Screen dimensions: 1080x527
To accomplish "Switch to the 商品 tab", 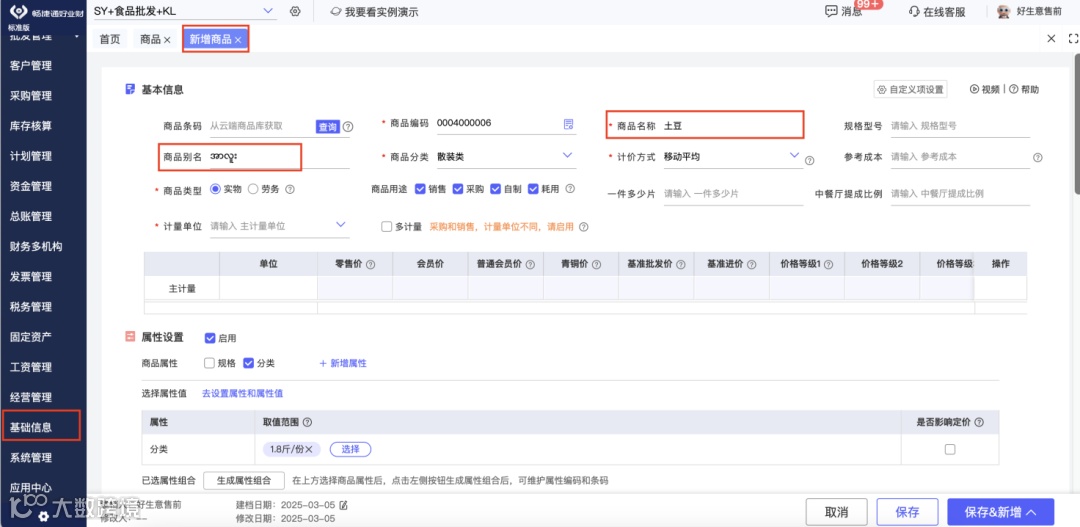I will coord(150,39).
